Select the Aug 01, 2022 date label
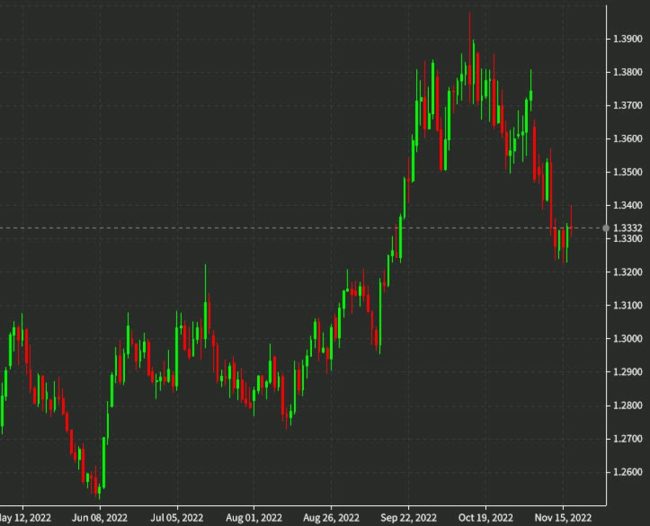This screenshot has width=650, height=526. [254, 518]
